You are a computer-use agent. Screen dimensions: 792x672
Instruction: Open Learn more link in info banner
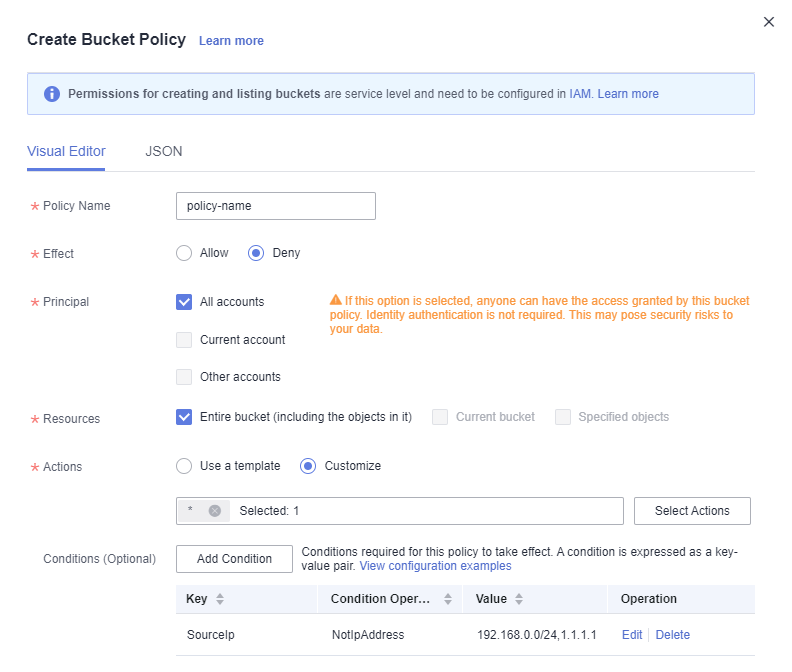pos(628,94)
